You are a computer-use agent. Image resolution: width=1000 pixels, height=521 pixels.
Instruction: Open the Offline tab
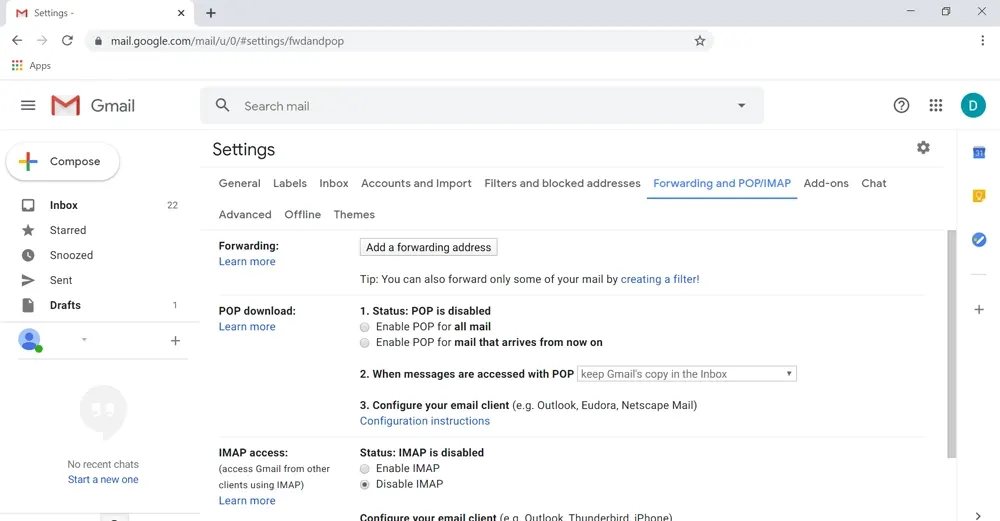(302, 215)
